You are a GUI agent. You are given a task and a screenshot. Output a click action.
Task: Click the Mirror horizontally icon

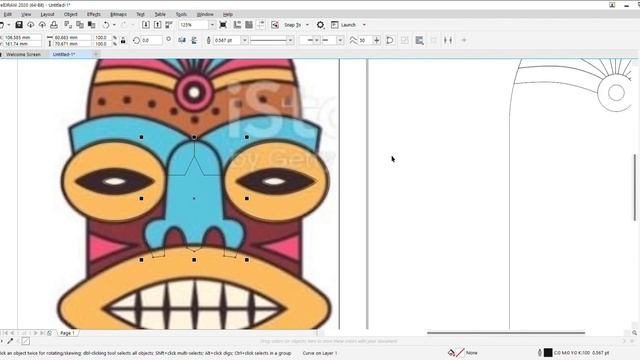[x=182, y=40]
